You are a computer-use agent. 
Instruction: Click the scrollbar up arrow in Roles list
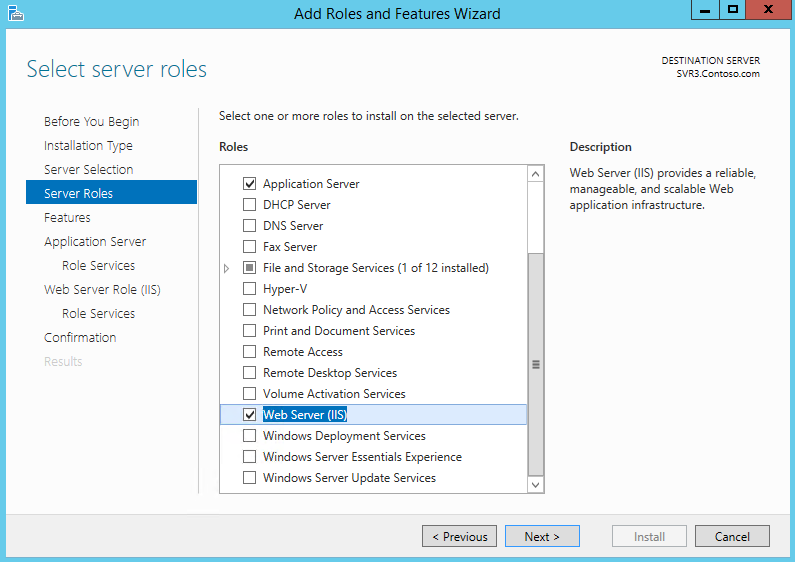pos(535,174)
